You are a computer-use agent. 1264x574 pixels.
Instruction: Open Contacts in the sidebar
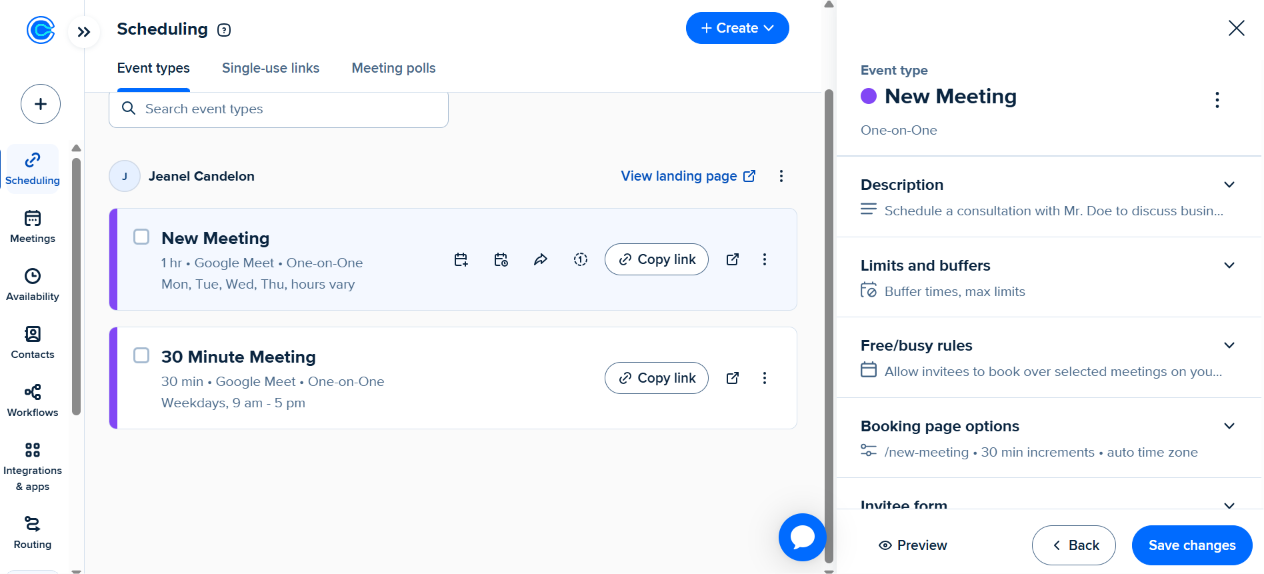33,343
